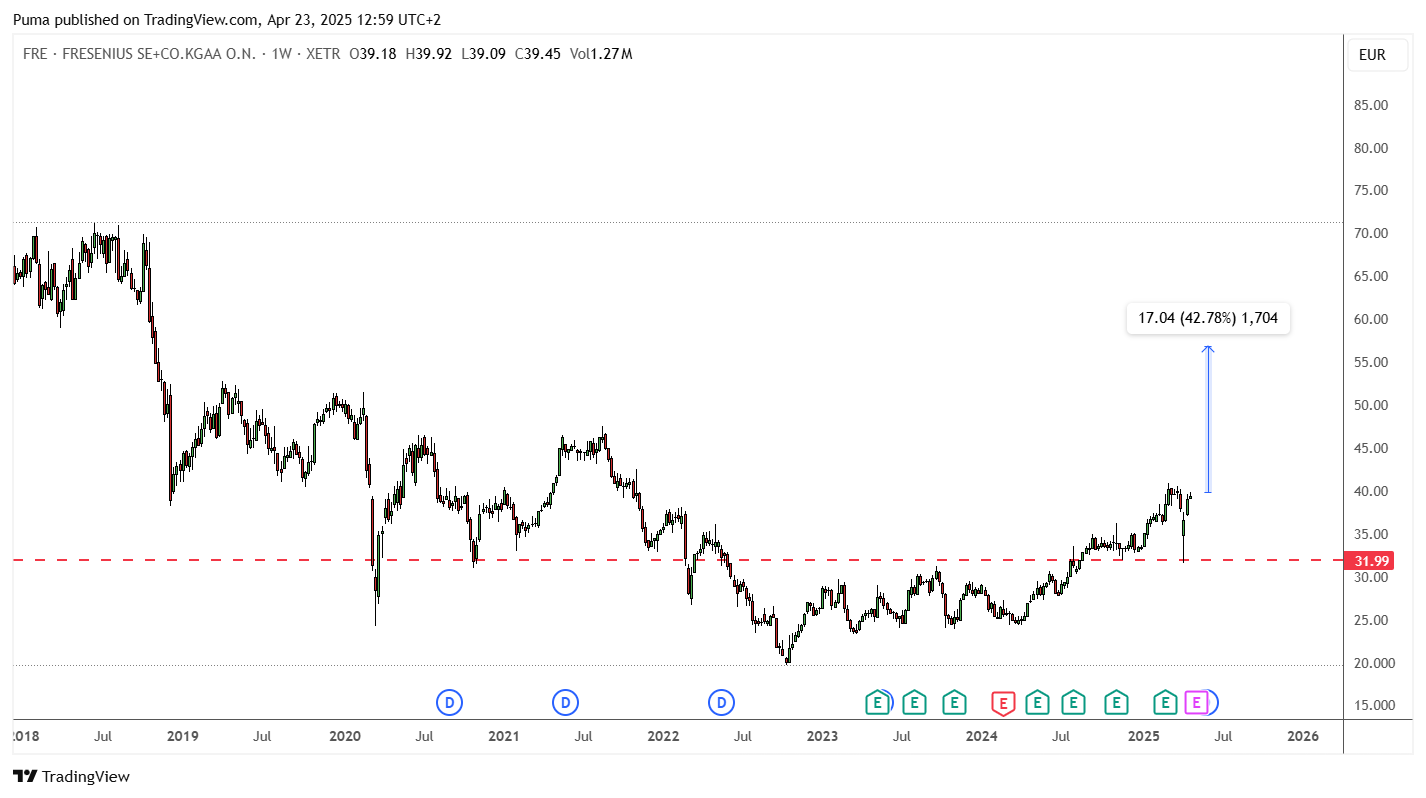
Task: Click the 20.00 price axis label
Action: (1372, 664)
